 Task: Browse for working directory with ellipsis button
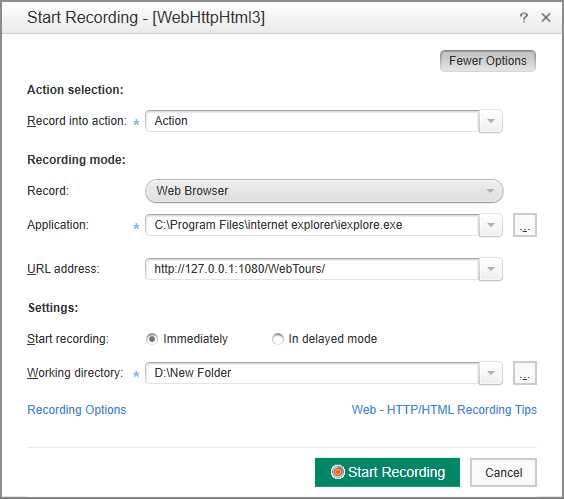coord(525,373)
